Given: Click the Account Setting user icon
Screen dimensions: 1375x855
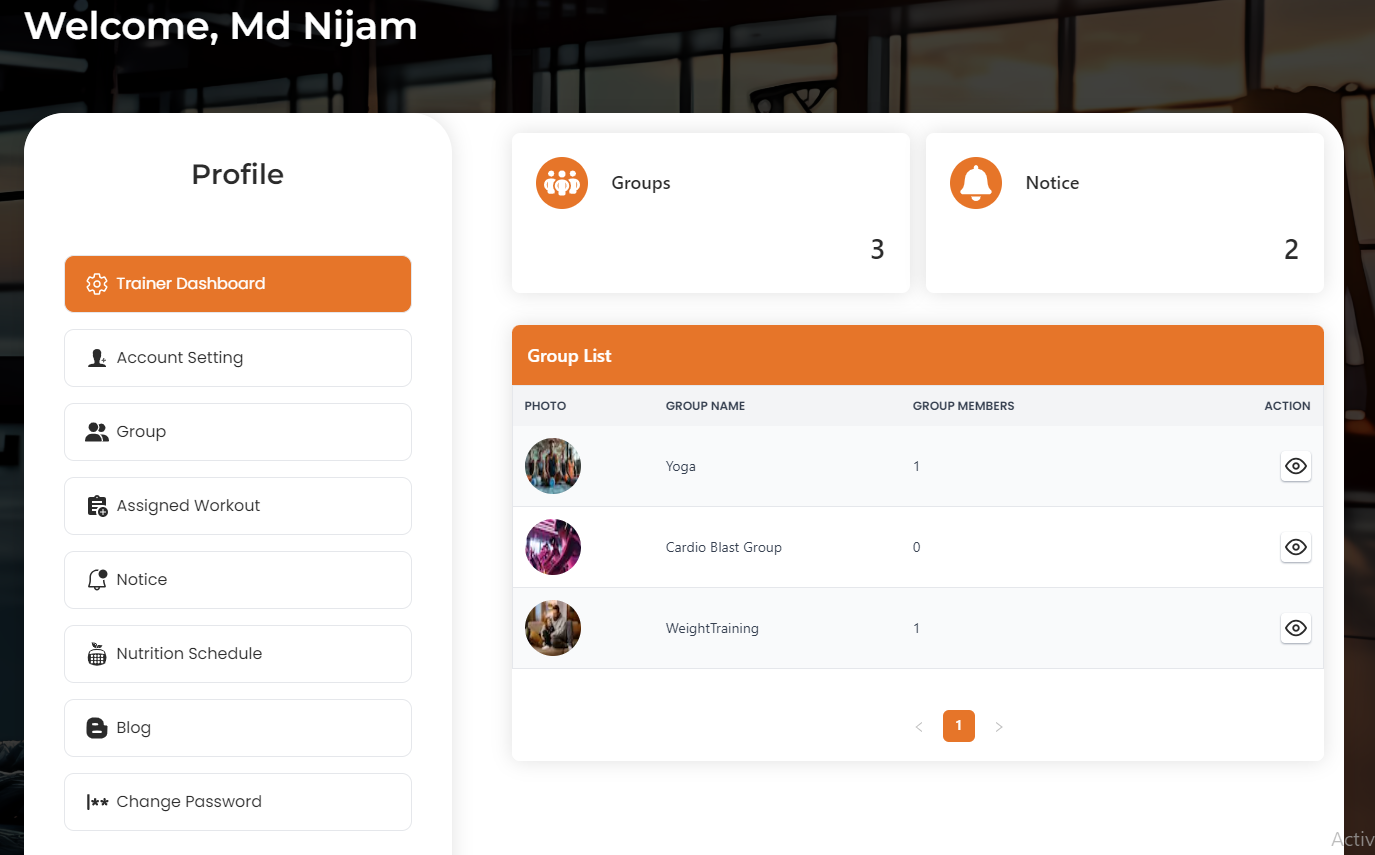Looking at the screenshot, I should tap(97, 358).
